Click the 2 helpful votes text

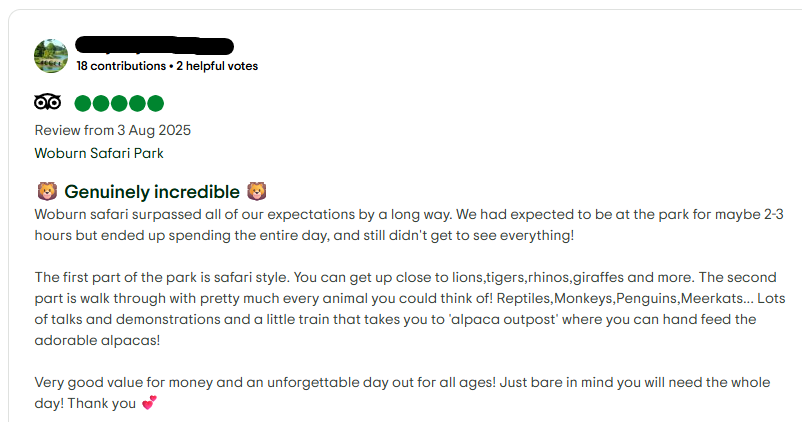point(217,66)
